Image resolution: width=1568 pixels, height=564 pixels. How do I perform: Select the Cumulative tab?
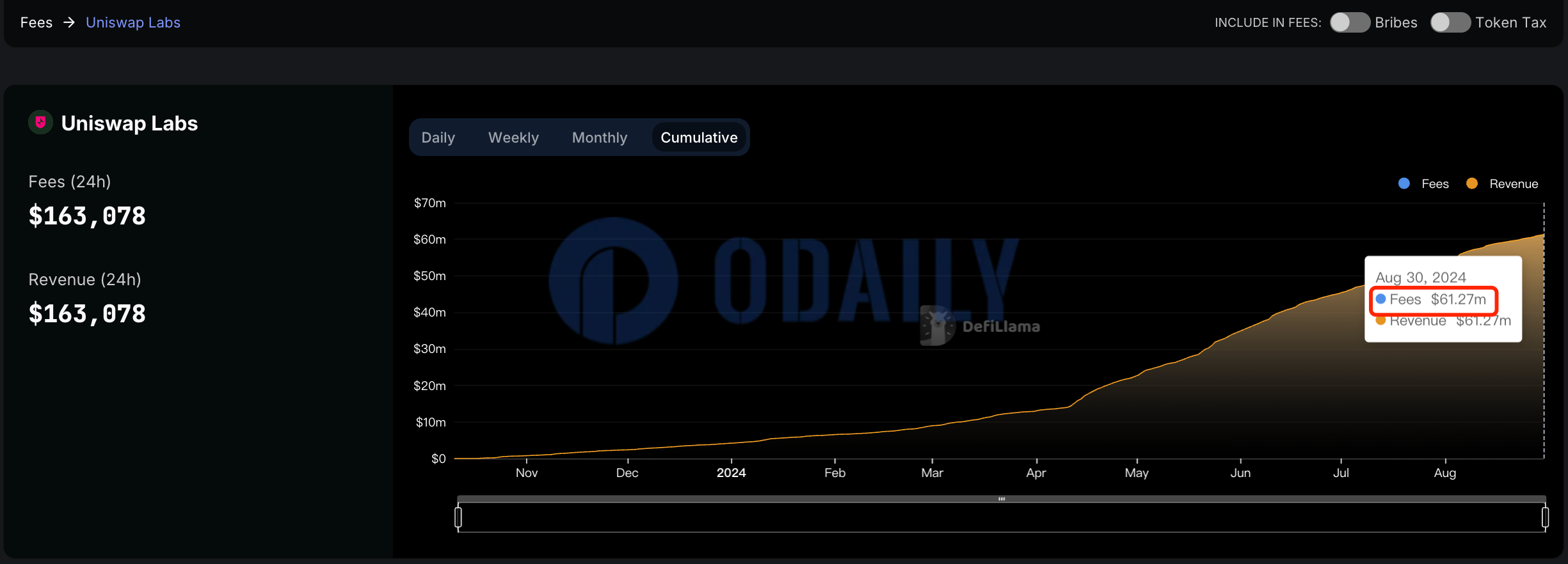(x=699, y=137)
